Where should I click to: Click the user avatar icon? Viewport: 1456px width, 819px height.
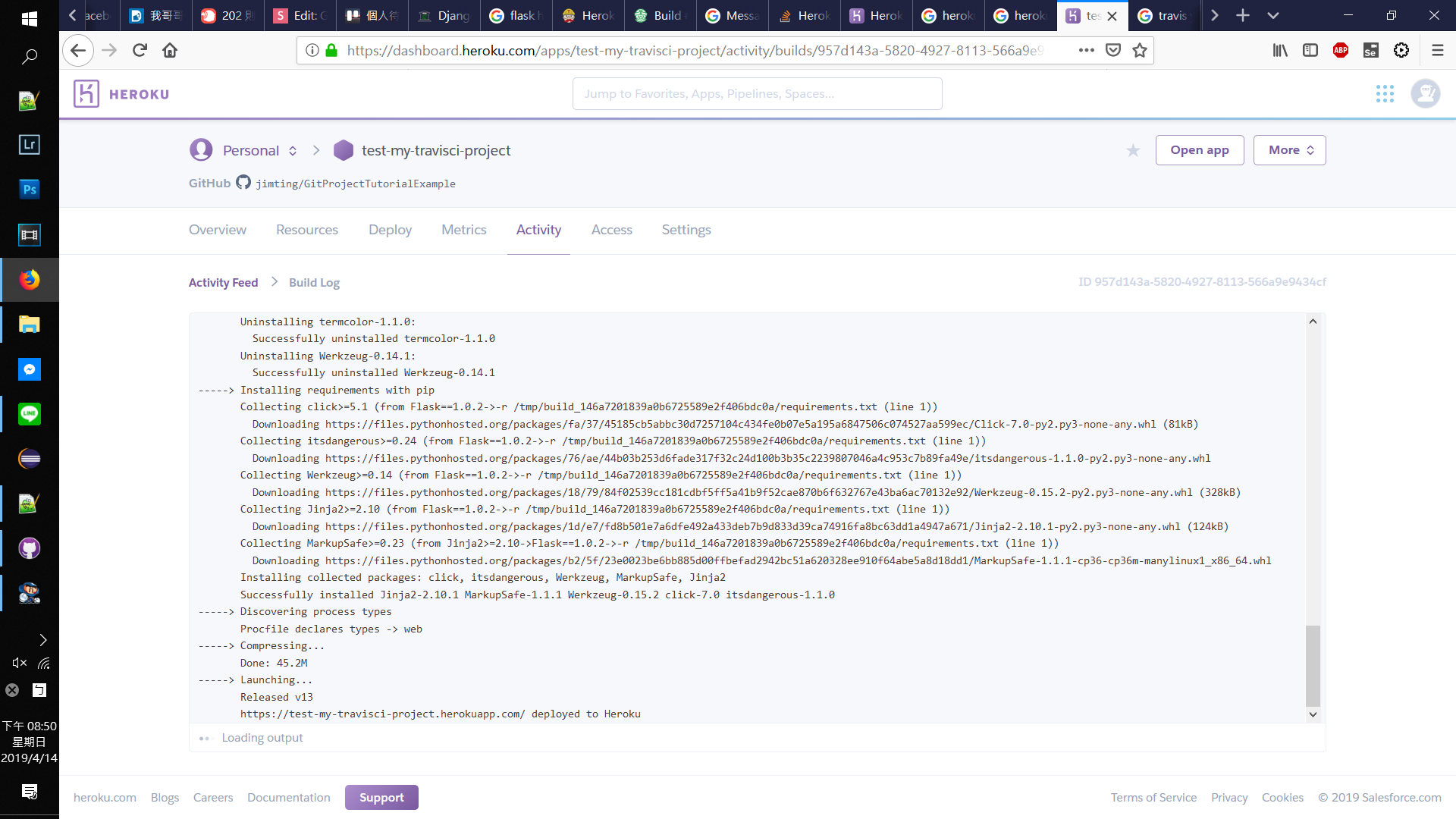pos(1425,94)
